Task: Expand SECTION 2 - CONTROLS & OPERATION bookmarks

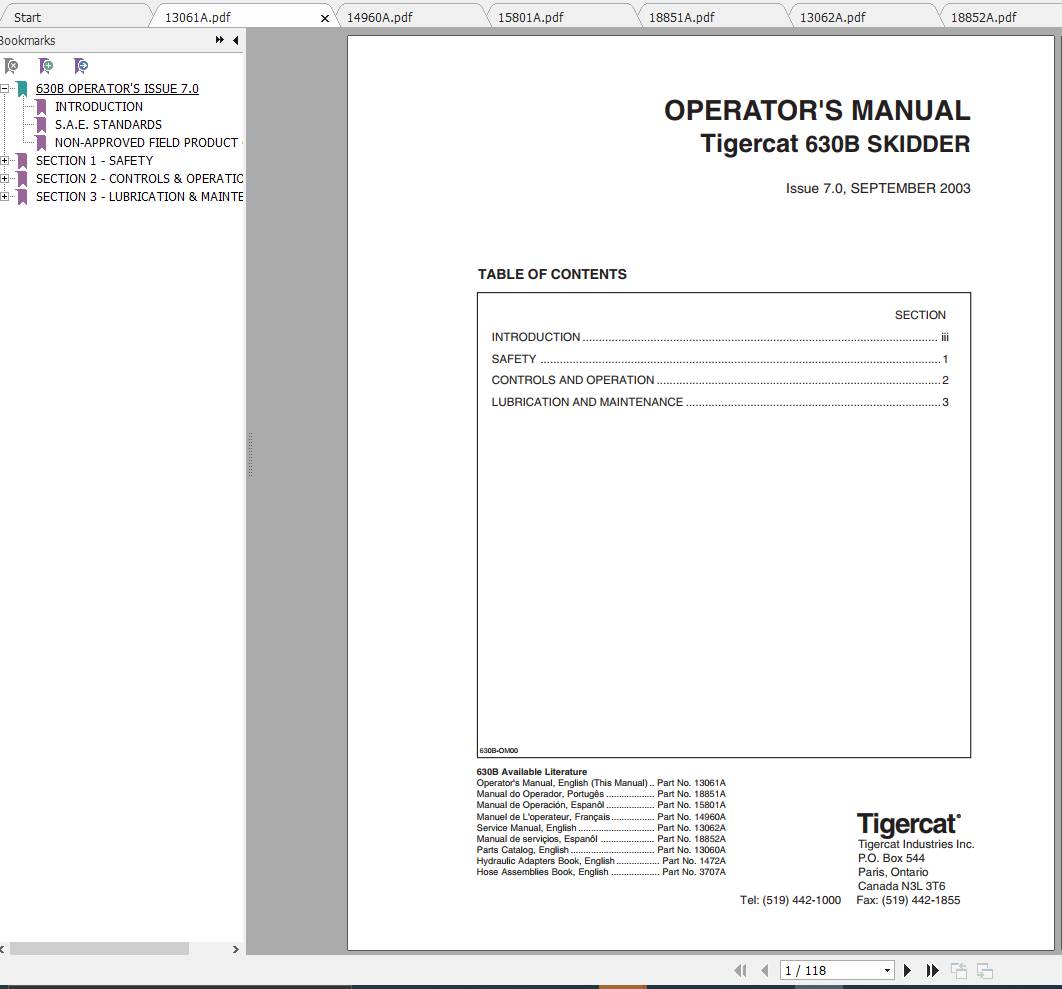Action: 7,178
